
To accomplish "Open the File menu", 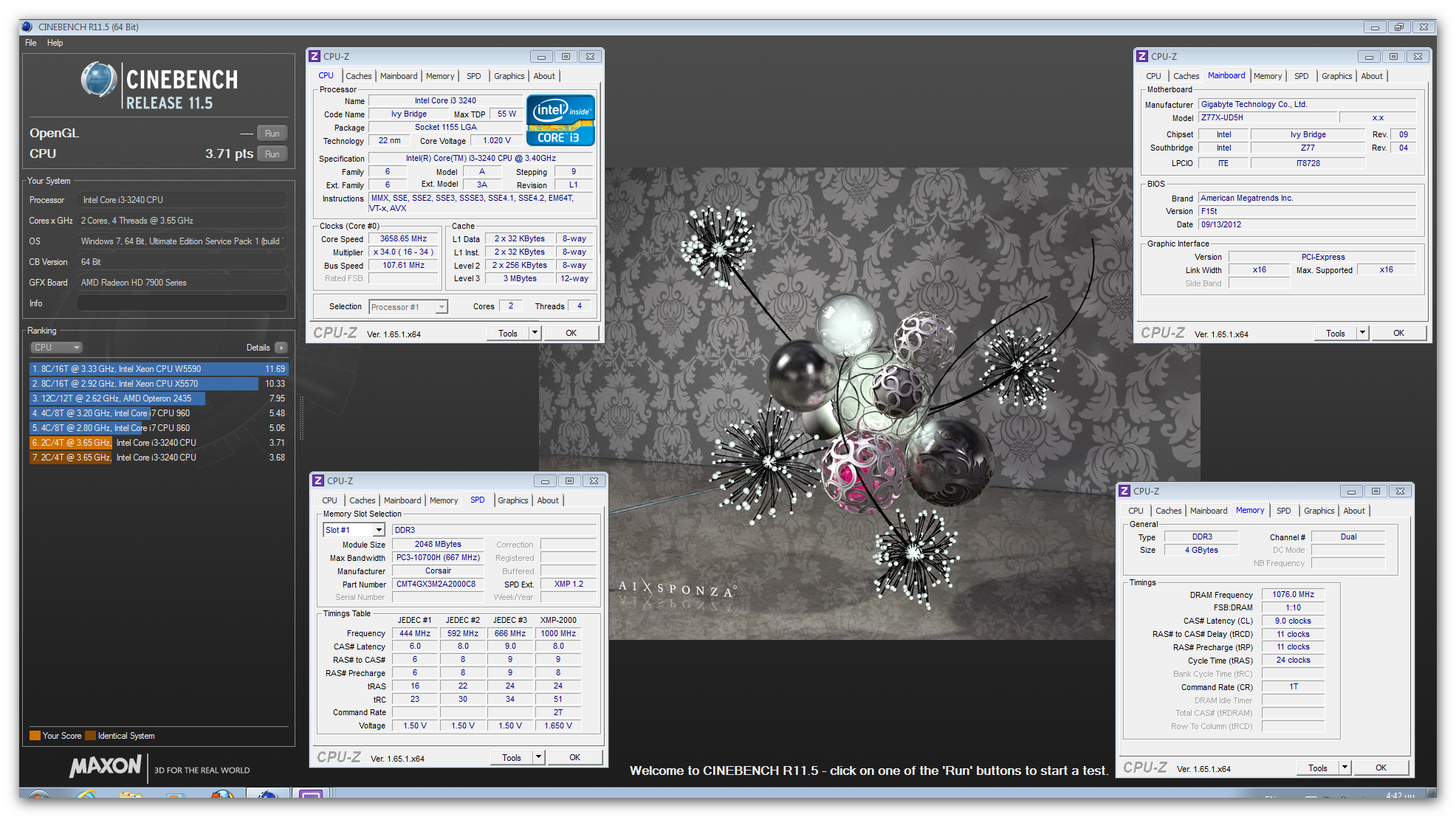I will tap(31, 43).
